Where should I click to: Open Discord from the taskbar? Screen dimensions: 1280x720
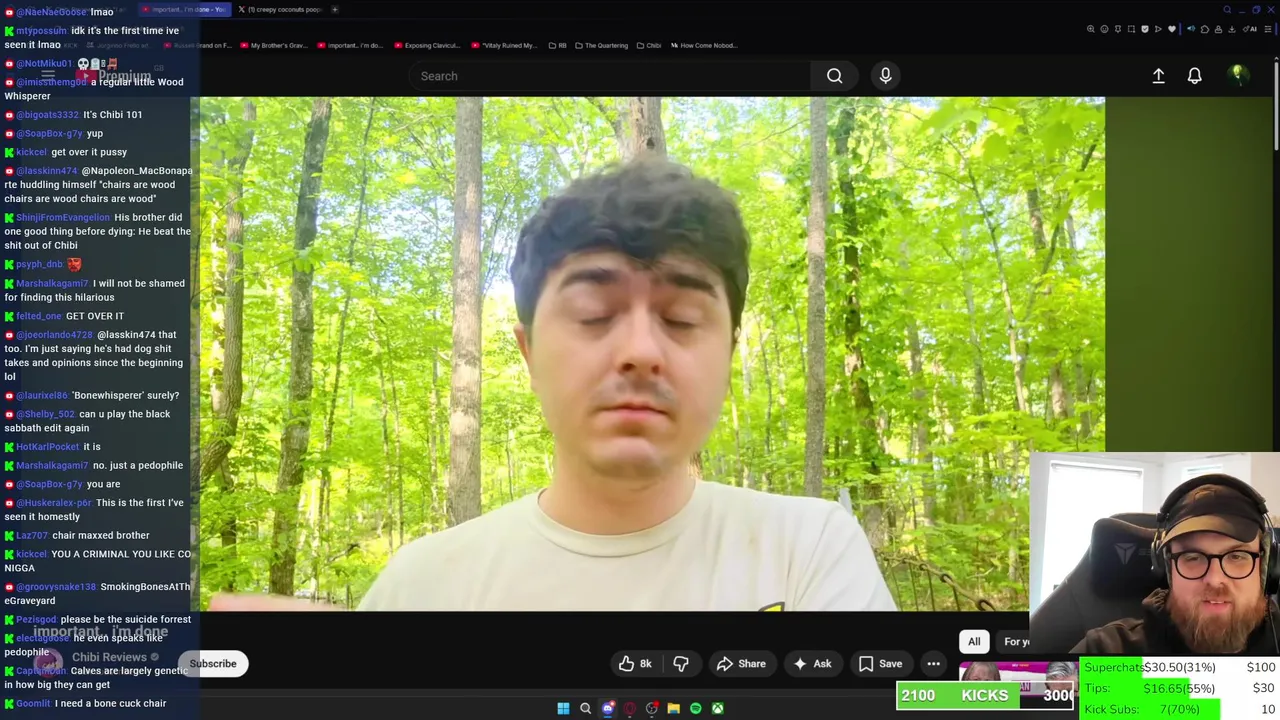pyautogui.click(x=608, y=709)
